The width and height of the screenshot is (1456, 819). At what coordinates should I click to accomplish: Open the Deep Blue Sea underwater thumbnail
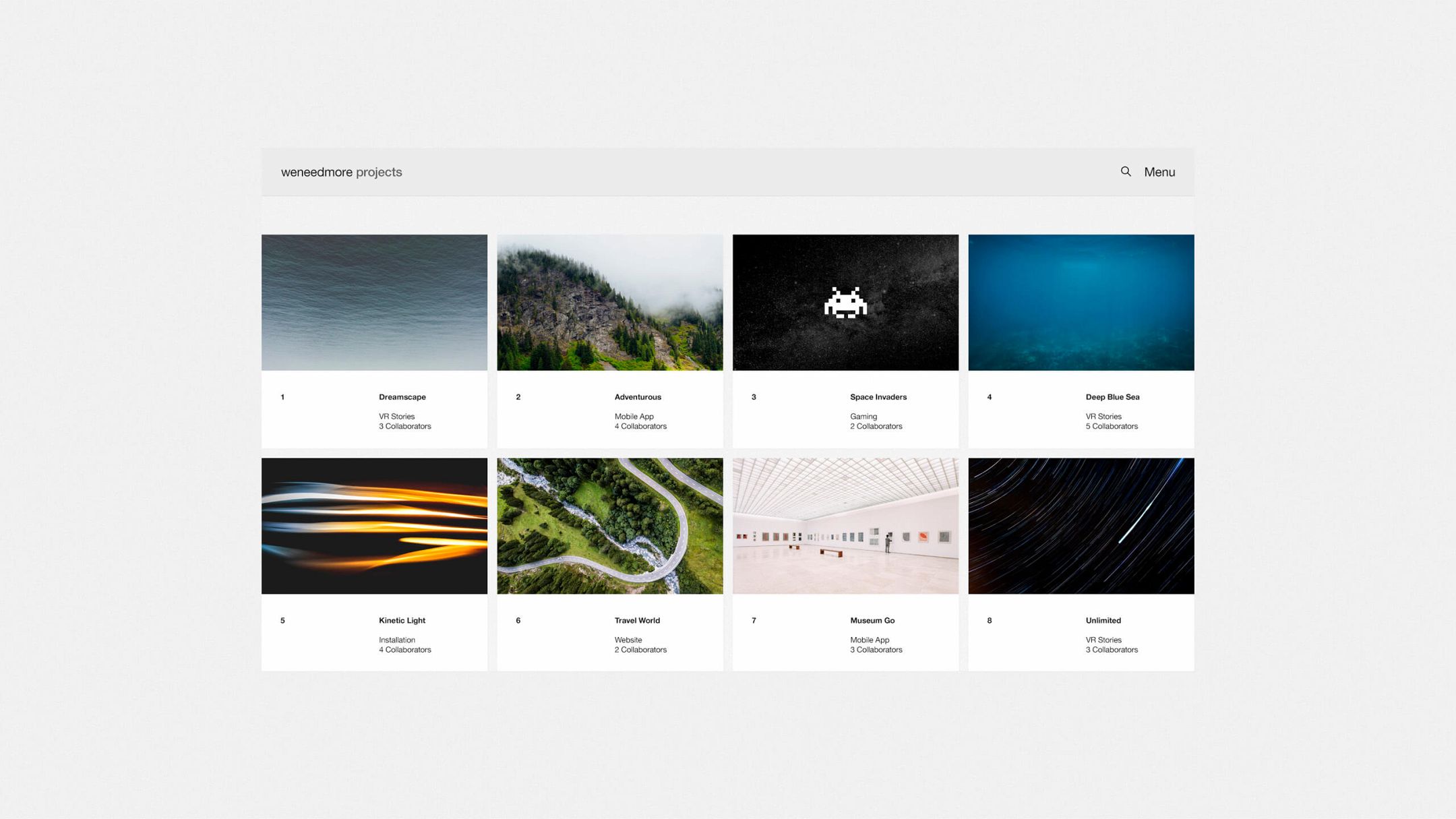click(x=1081, y=303)
